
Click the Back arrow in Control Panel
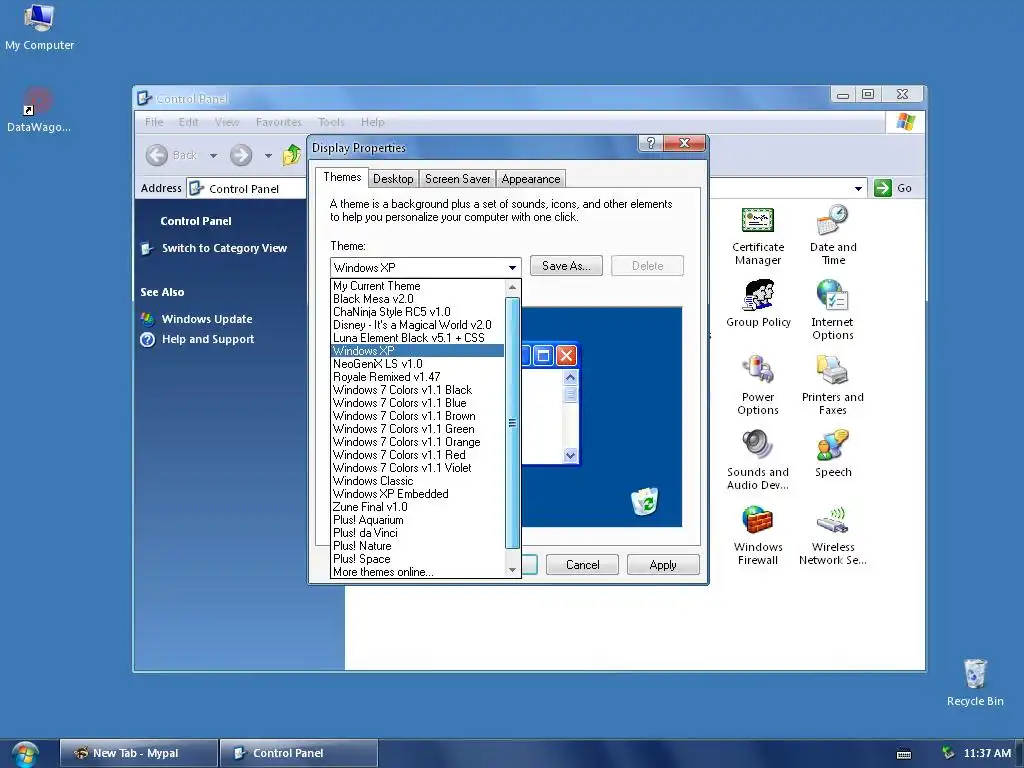[x=157, y=155]
